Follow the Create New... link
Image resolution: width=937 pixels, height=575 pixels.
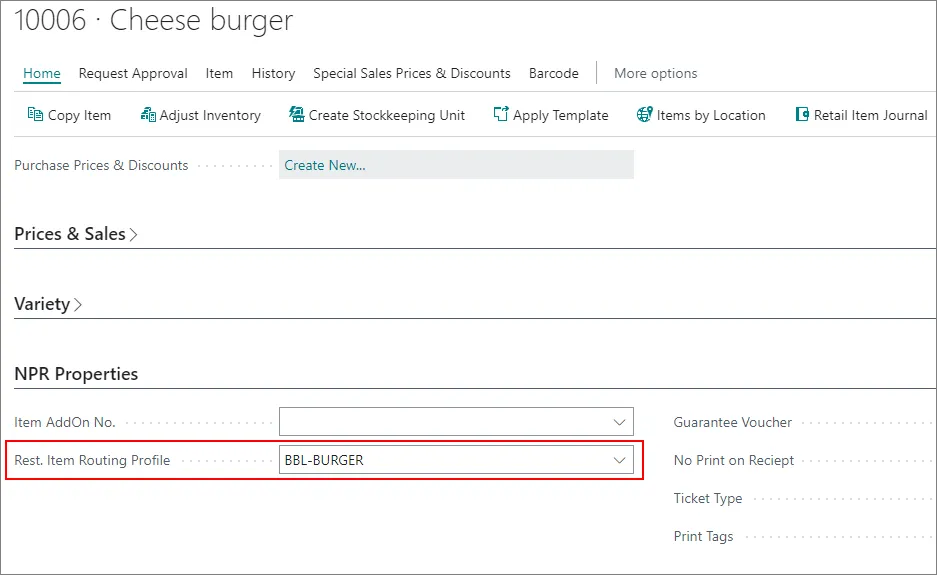click(x=324, y=166)
